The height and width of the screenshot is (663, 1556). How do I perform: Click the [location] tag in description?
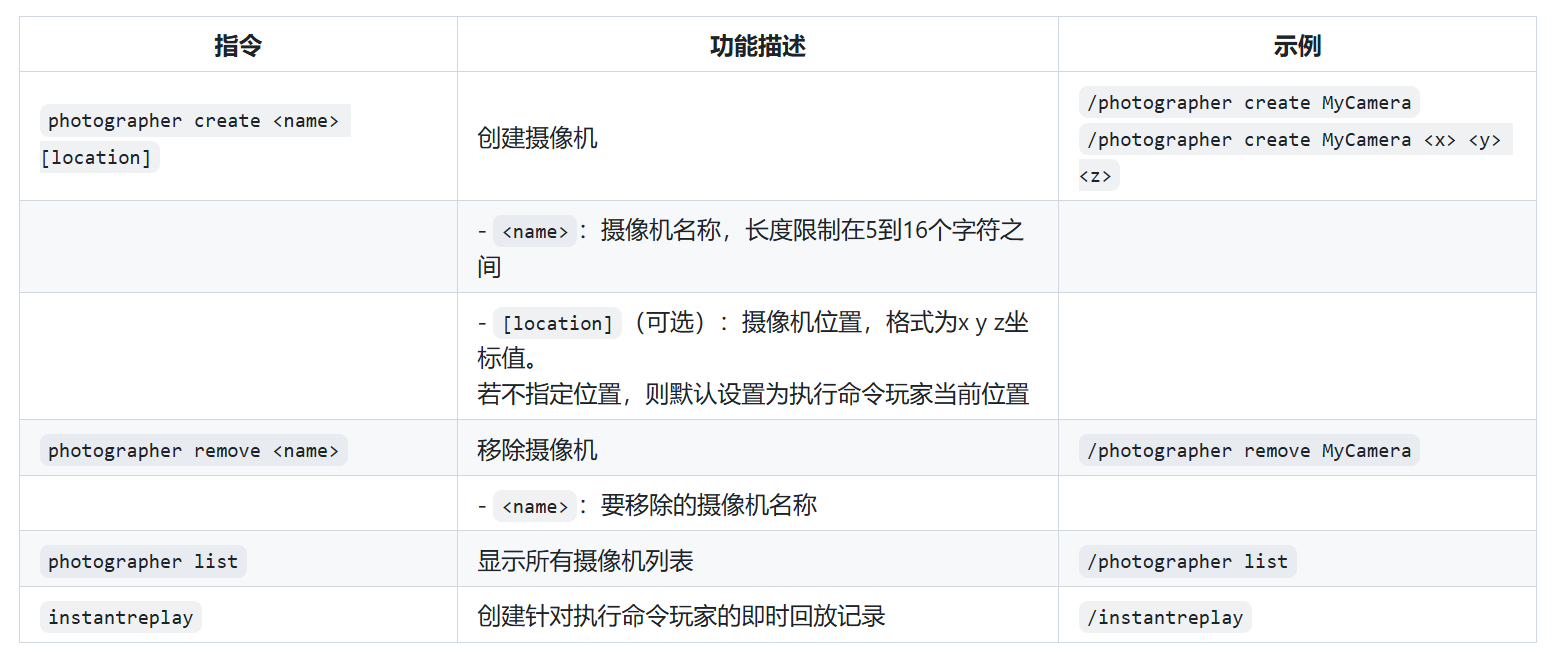coord(557,324)
